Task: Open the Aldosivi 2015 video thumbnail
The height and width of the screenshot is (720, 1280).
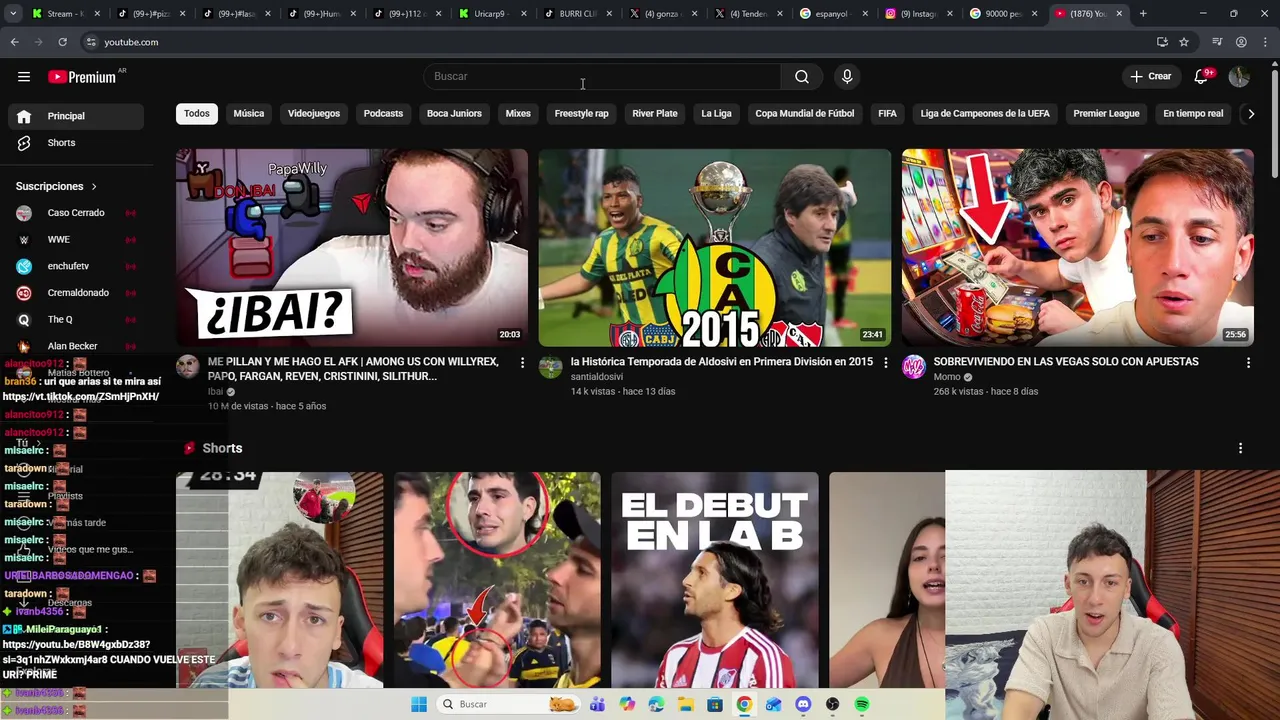Action: click(x=715, y=248)
